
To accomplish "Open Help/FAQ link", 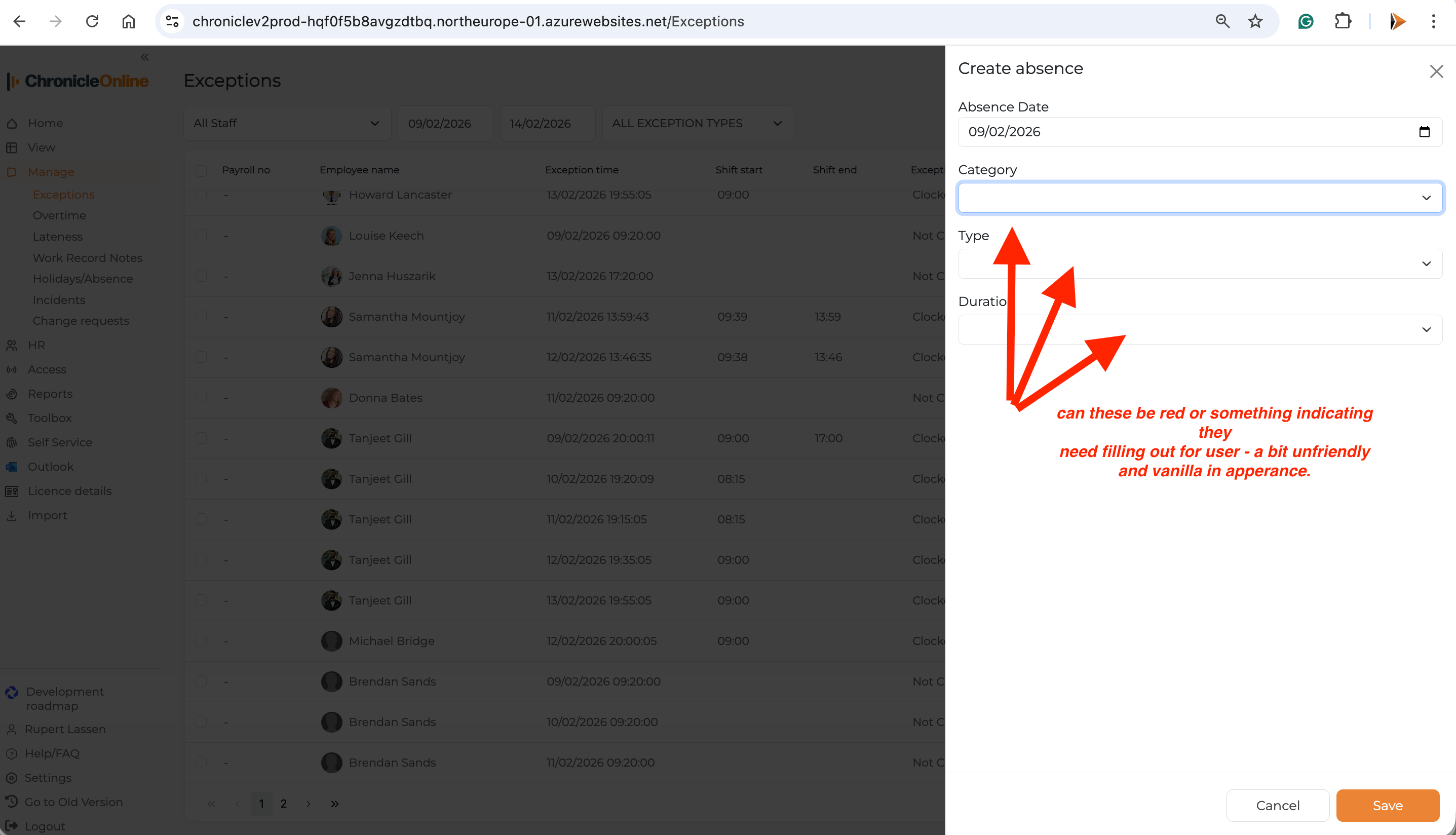I will tap(52, 753).
